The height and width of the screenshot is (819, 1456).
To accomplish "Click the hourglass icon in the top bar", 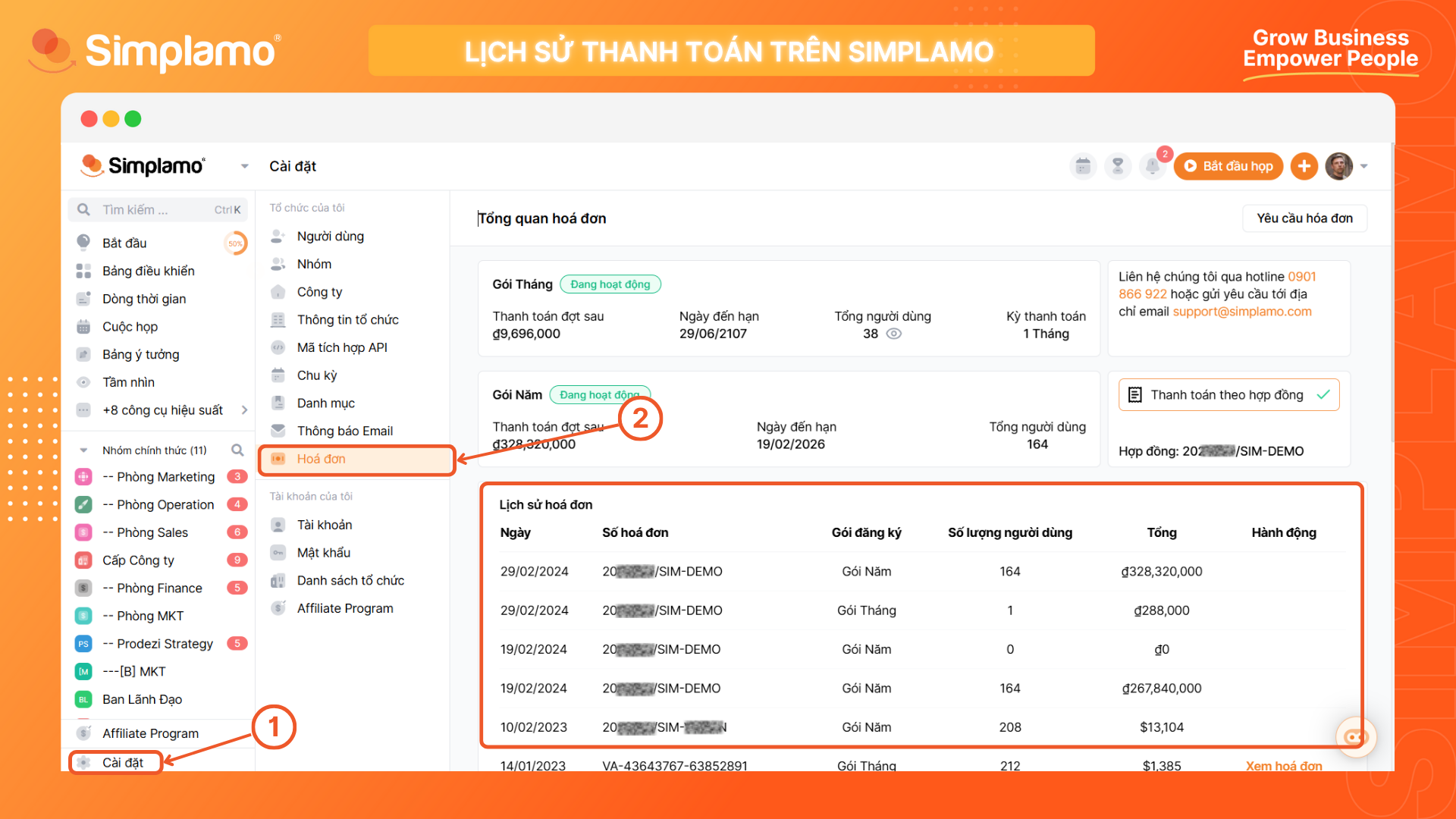I will coord(1117,166).
